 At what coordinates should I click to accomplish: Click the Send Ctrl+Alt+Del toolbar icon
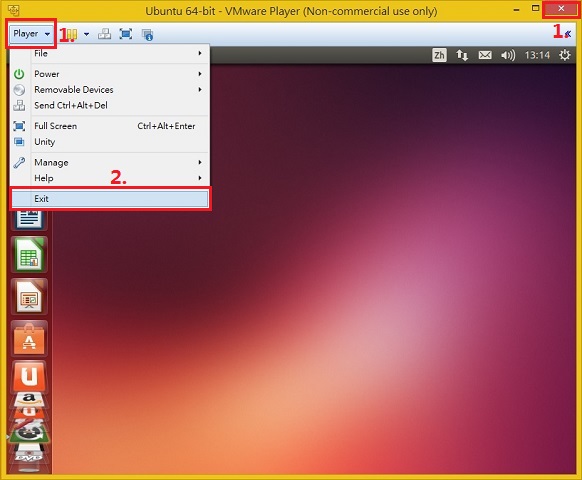(104, 34)
